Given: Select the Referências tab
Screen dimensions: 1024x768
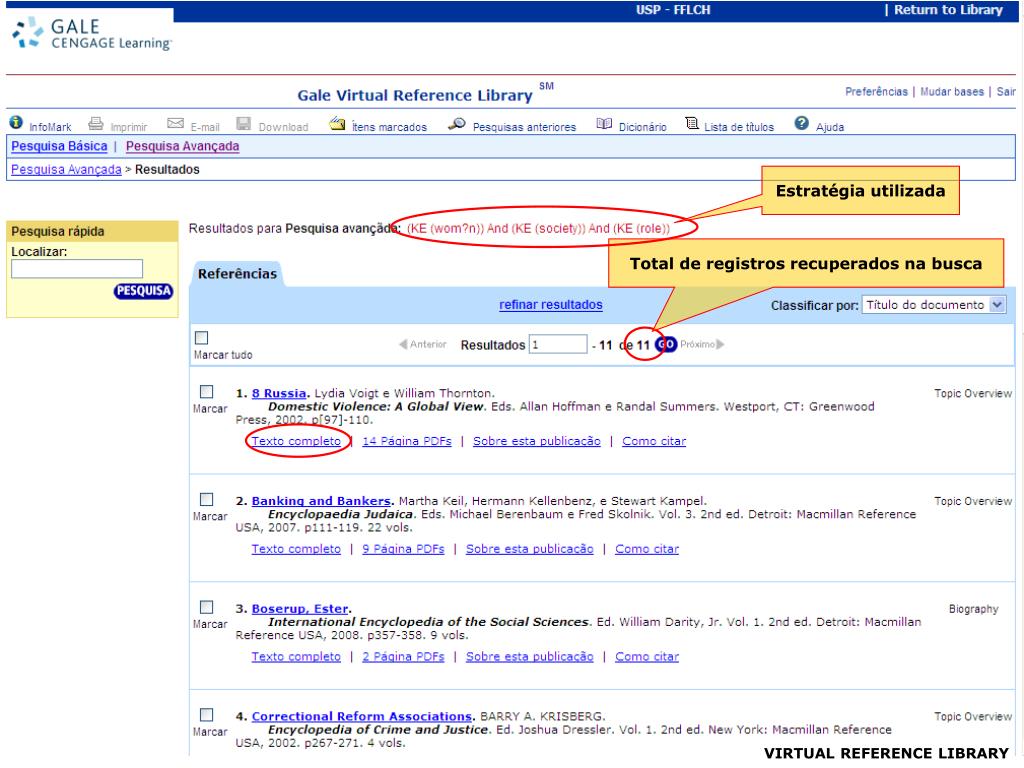Looking at the screenshot, I should [237, 274].
